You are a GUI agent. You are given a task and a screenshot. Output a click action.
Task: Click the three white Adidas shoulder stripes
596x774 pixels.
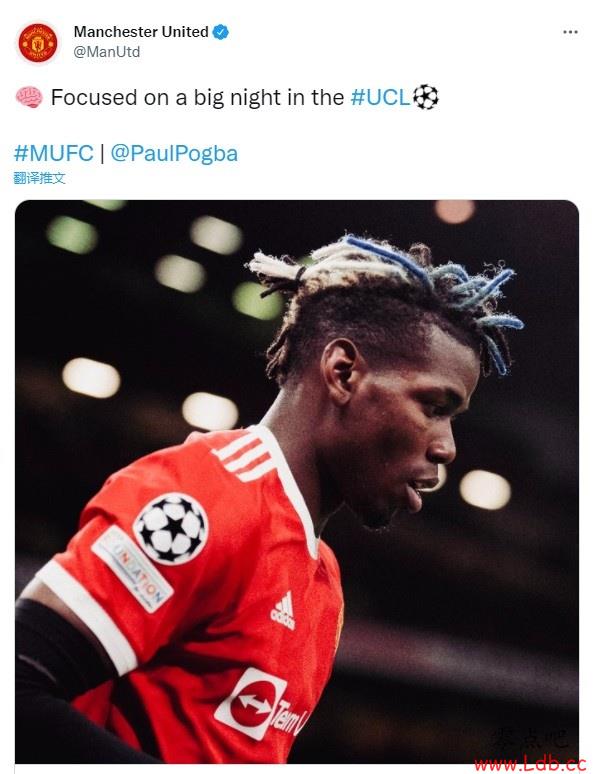[x=243, y=457]
